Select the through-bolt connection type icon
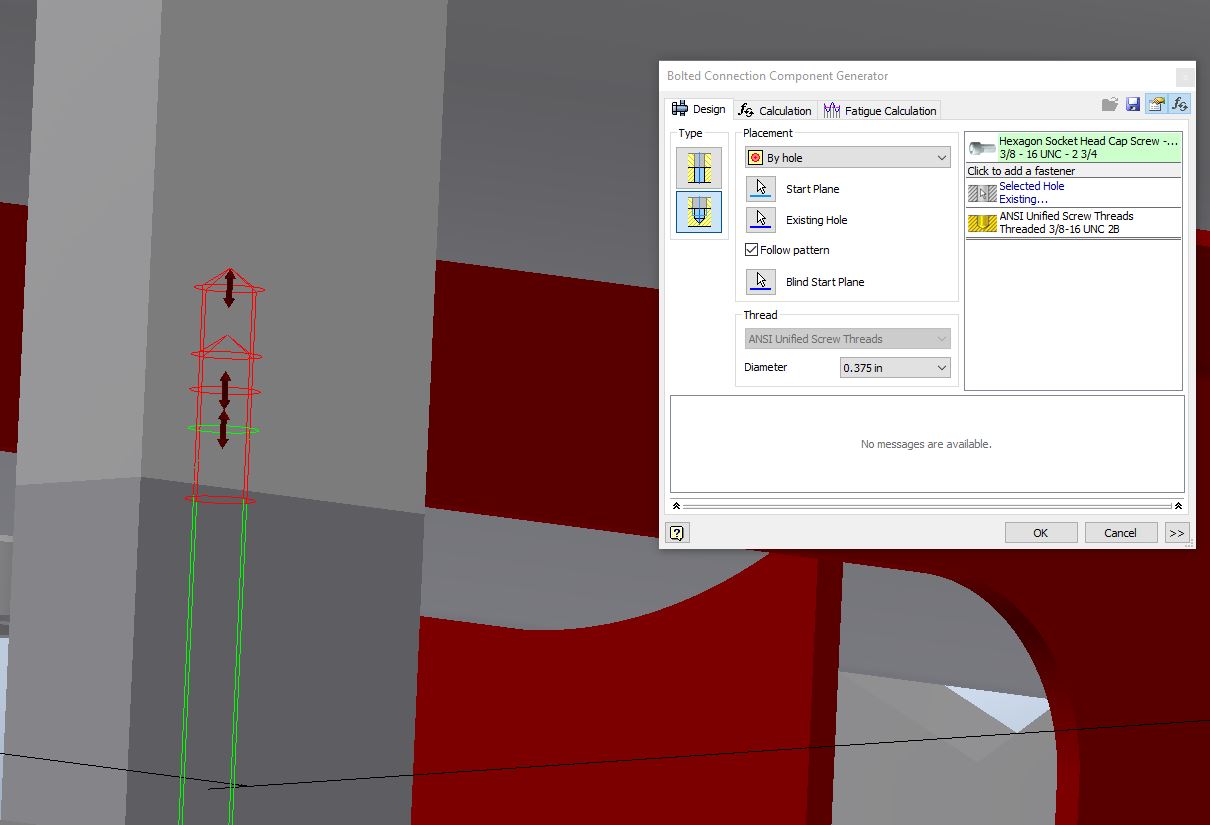This screenshot has width=1210, height=825. click(x=698, y=167)
